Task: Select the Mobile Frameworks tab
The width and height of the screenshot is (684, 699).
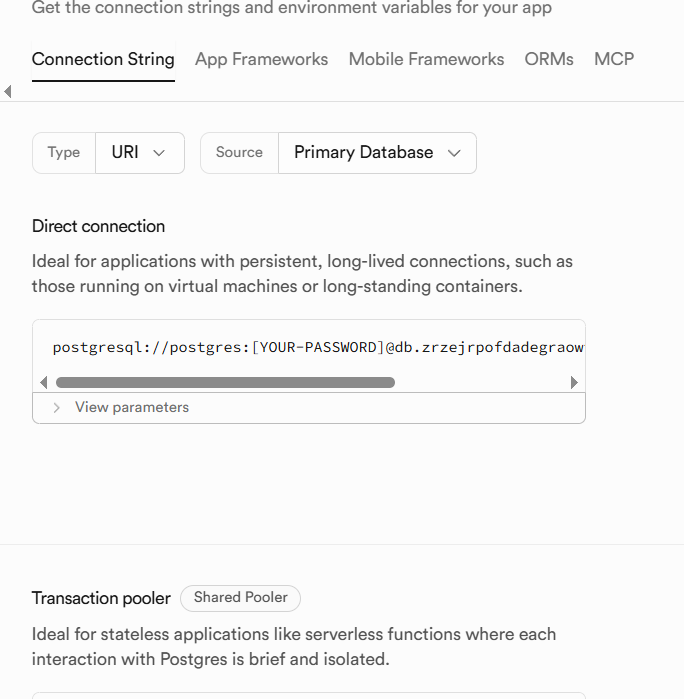Action: 426,59
